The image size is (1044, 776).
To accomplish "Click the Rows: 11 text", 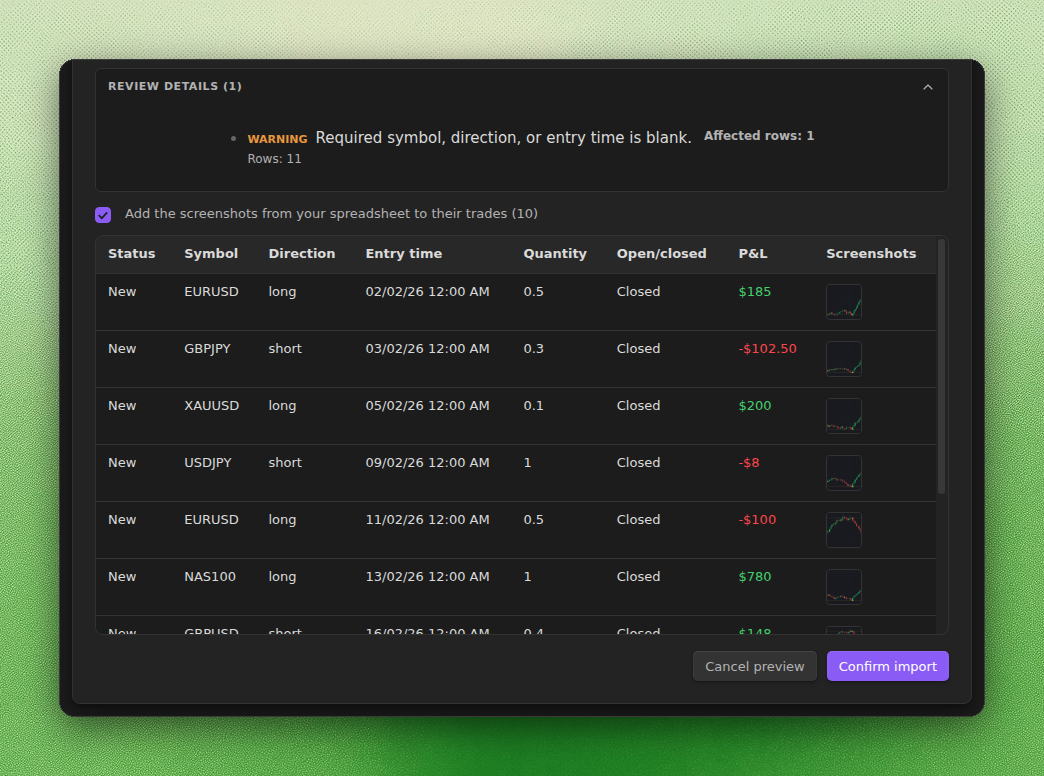I will [274, 159].
